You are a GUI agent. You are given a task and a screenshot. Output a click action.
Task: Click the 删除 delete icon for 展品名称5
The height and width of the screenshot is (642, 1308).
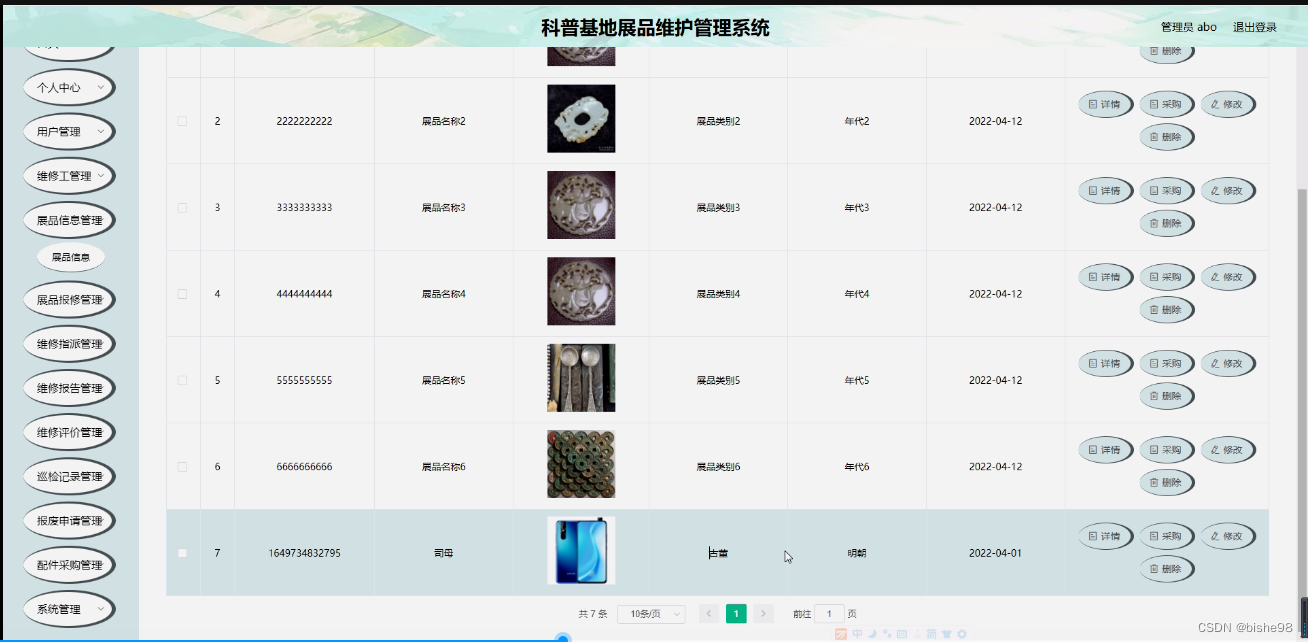1166,395
